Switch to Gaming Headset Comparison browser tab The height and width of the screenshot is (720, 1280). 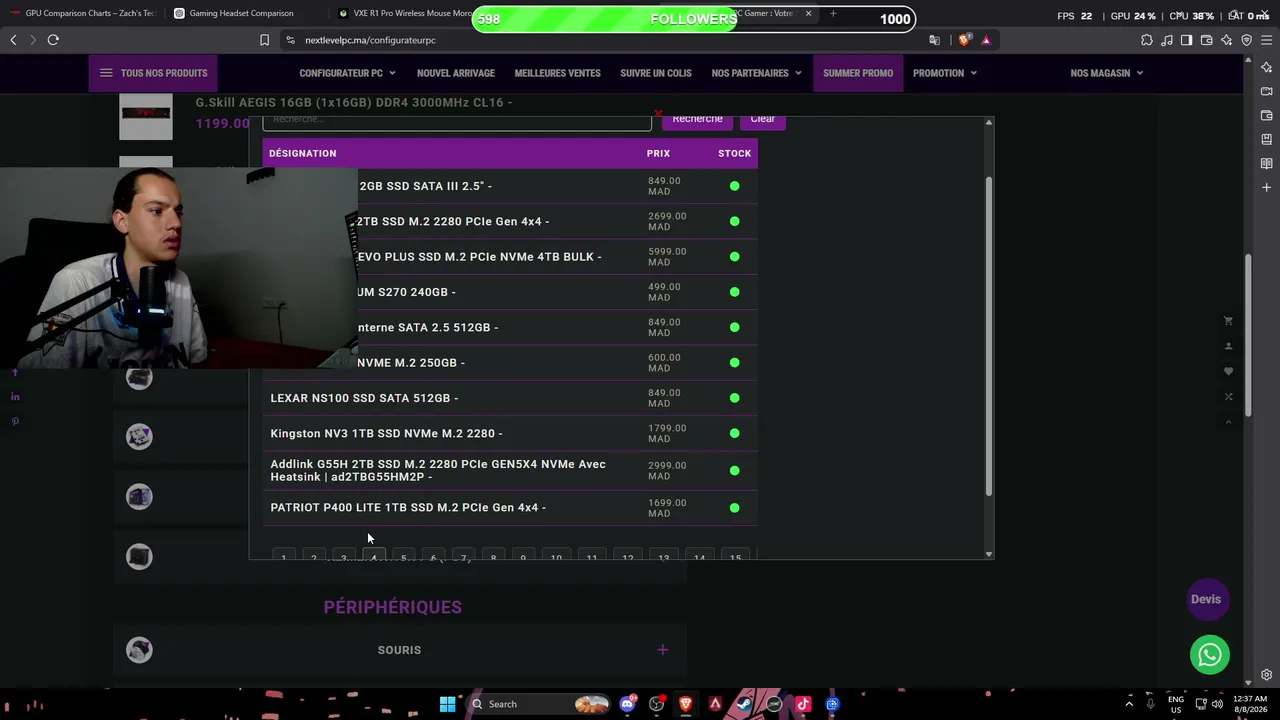tap(245, 13)
